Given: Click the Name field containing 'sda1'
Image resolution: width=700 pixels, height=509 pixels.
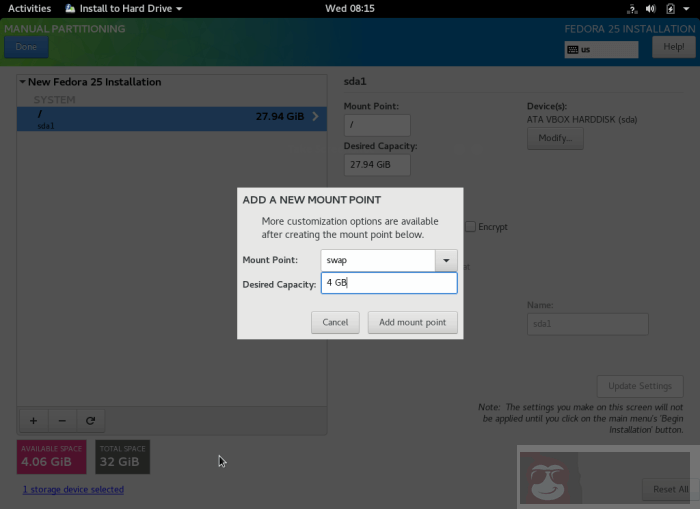Looking at the screenshot, I should point(588,324).
